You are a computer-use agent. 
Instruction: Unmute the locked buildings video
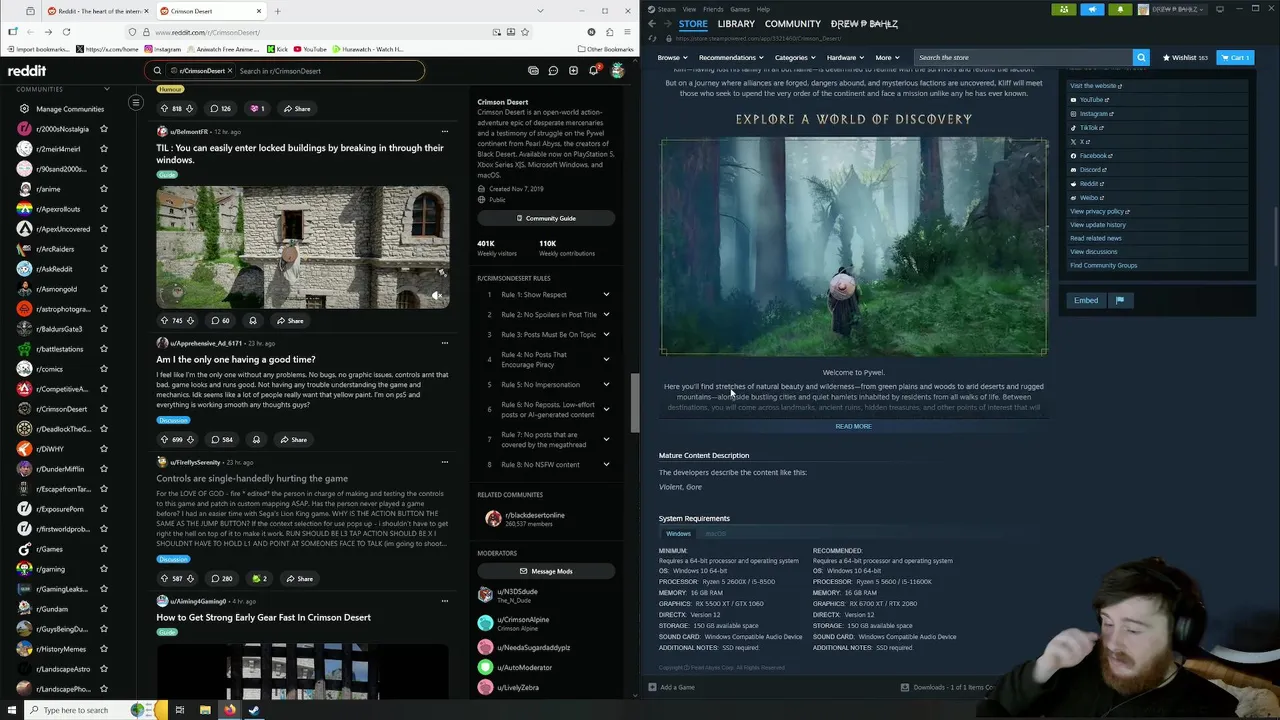click(437, 296)
